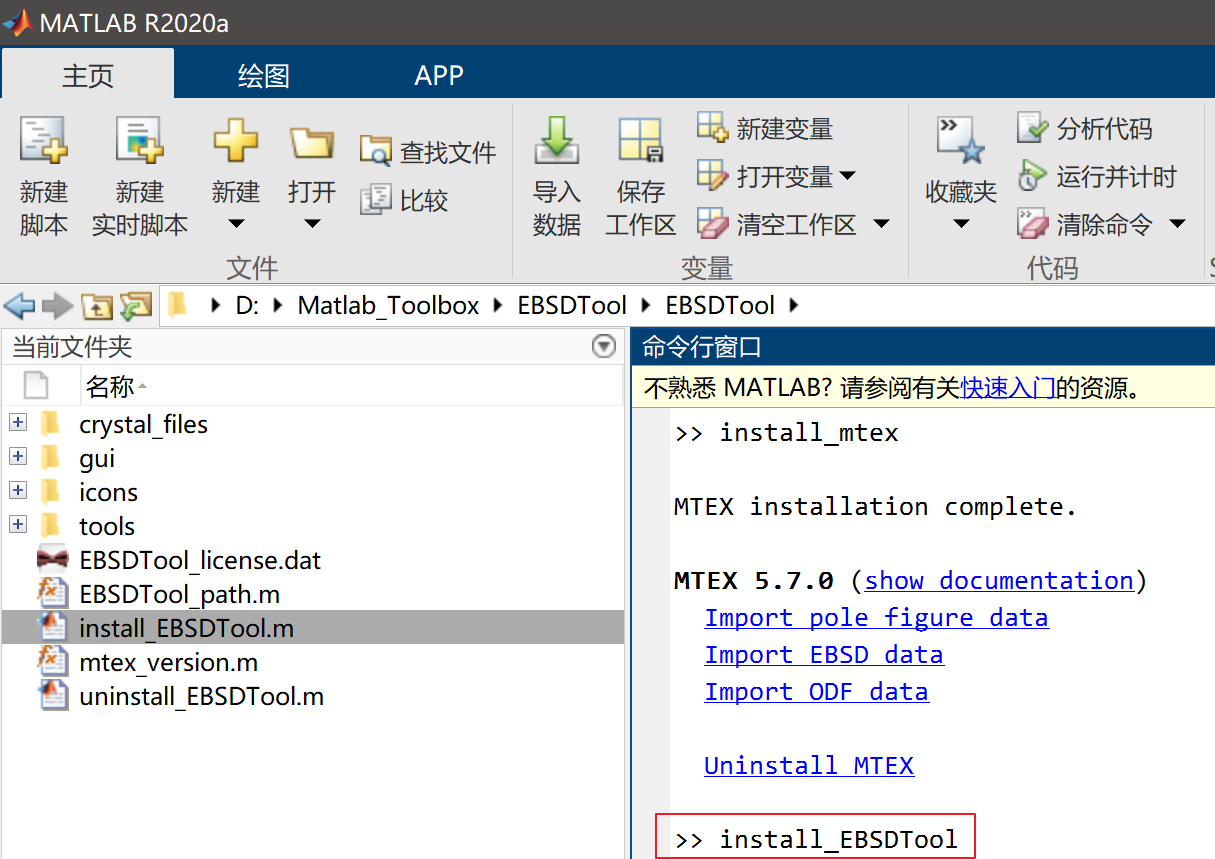
Task: Open the 打开 dropdown arrow
Action: point(312,224)
